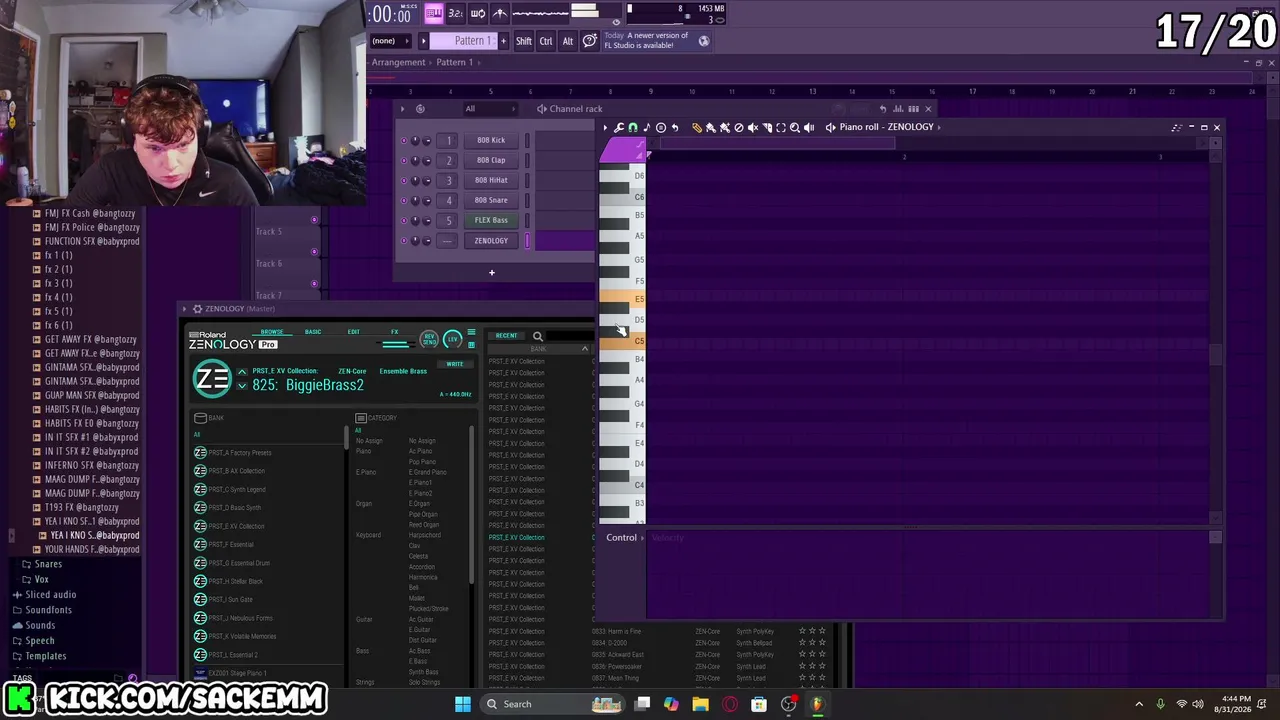Open the channel rack menu arrow
Viewport: 1280px width, 720px height.
(x=403, y=109)
